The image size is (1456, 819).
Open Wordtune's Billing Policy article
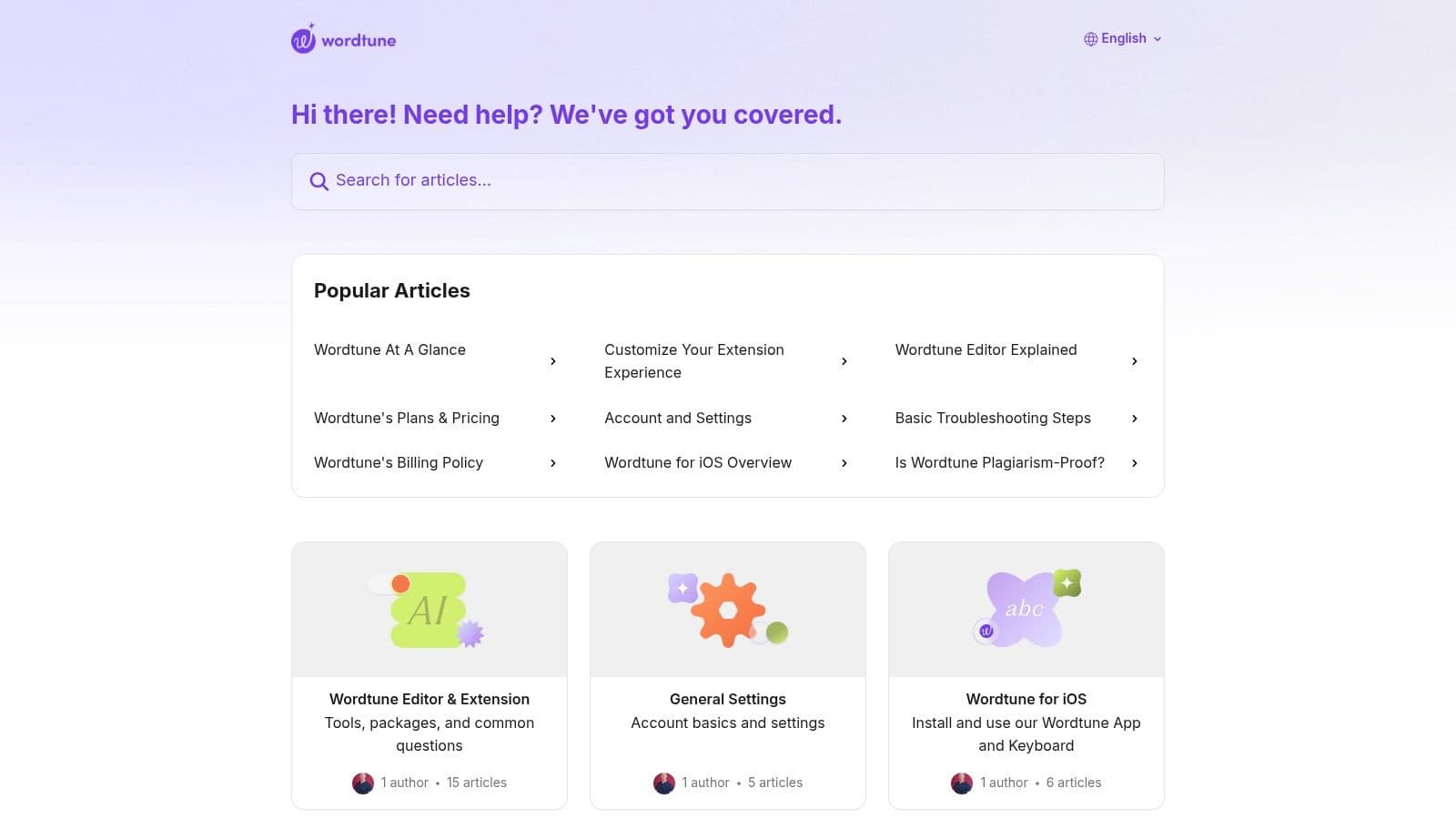pos(399,462)
